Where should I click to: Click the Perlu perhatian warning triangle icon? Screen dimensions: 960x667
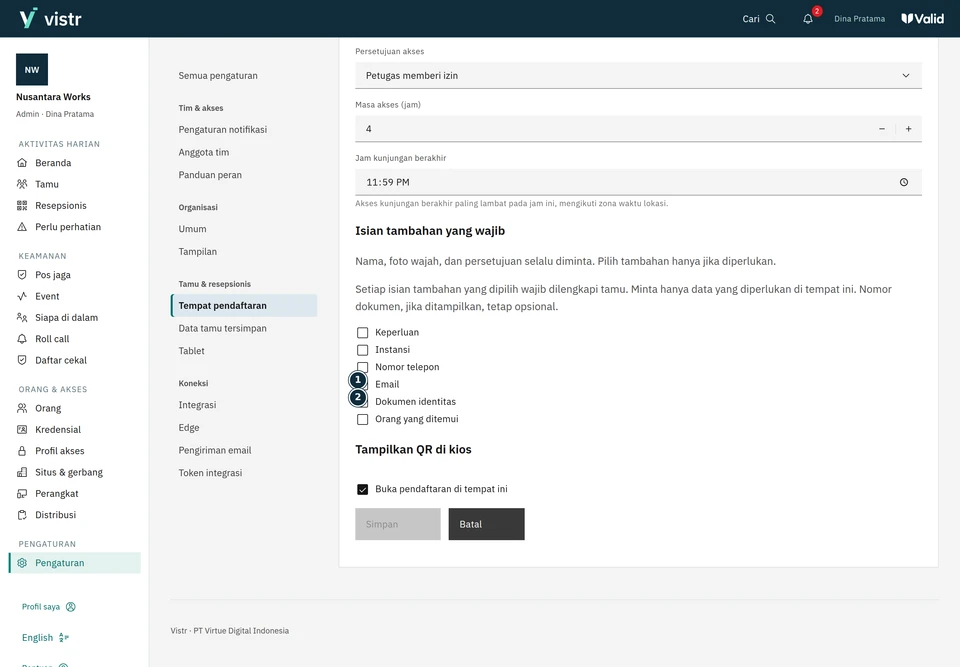point(22,227)
